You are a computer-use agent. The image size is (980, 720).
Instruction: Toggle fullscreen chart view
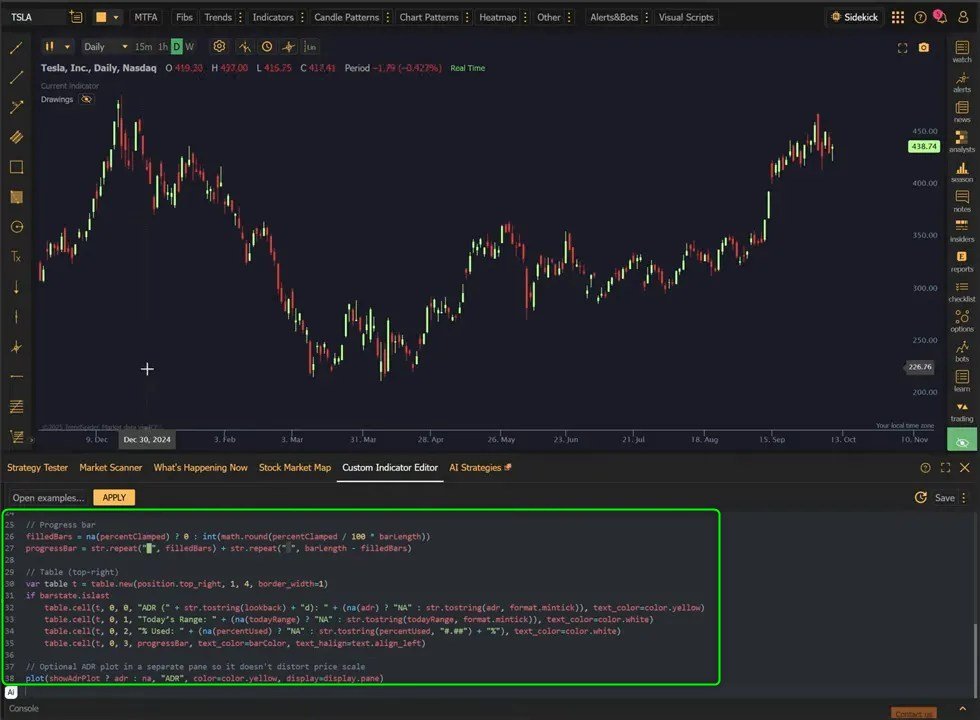click(902, 48)
